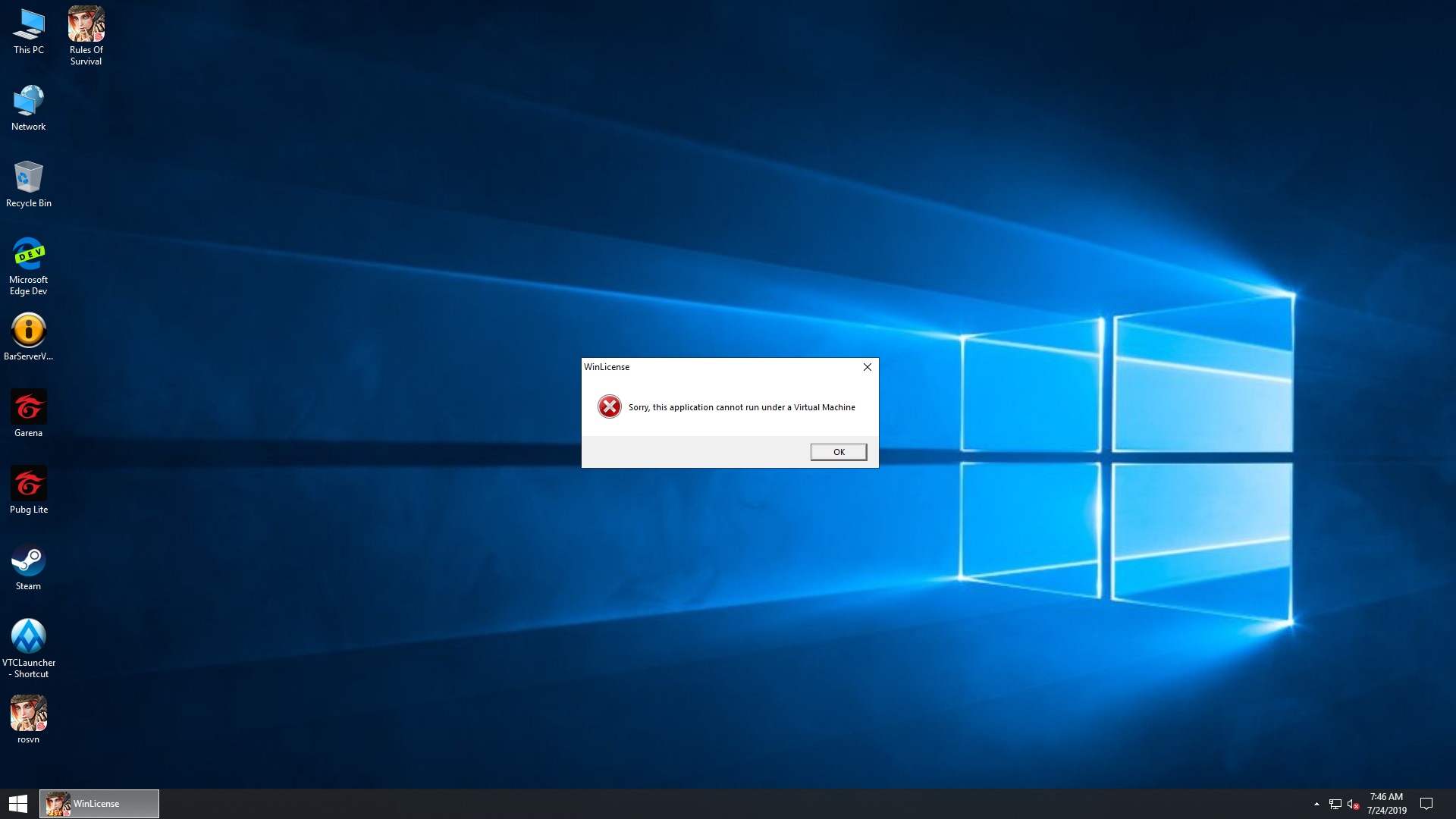Open the network status tray icon
Screen dimensions: 1456x819
pos(1335,804)
